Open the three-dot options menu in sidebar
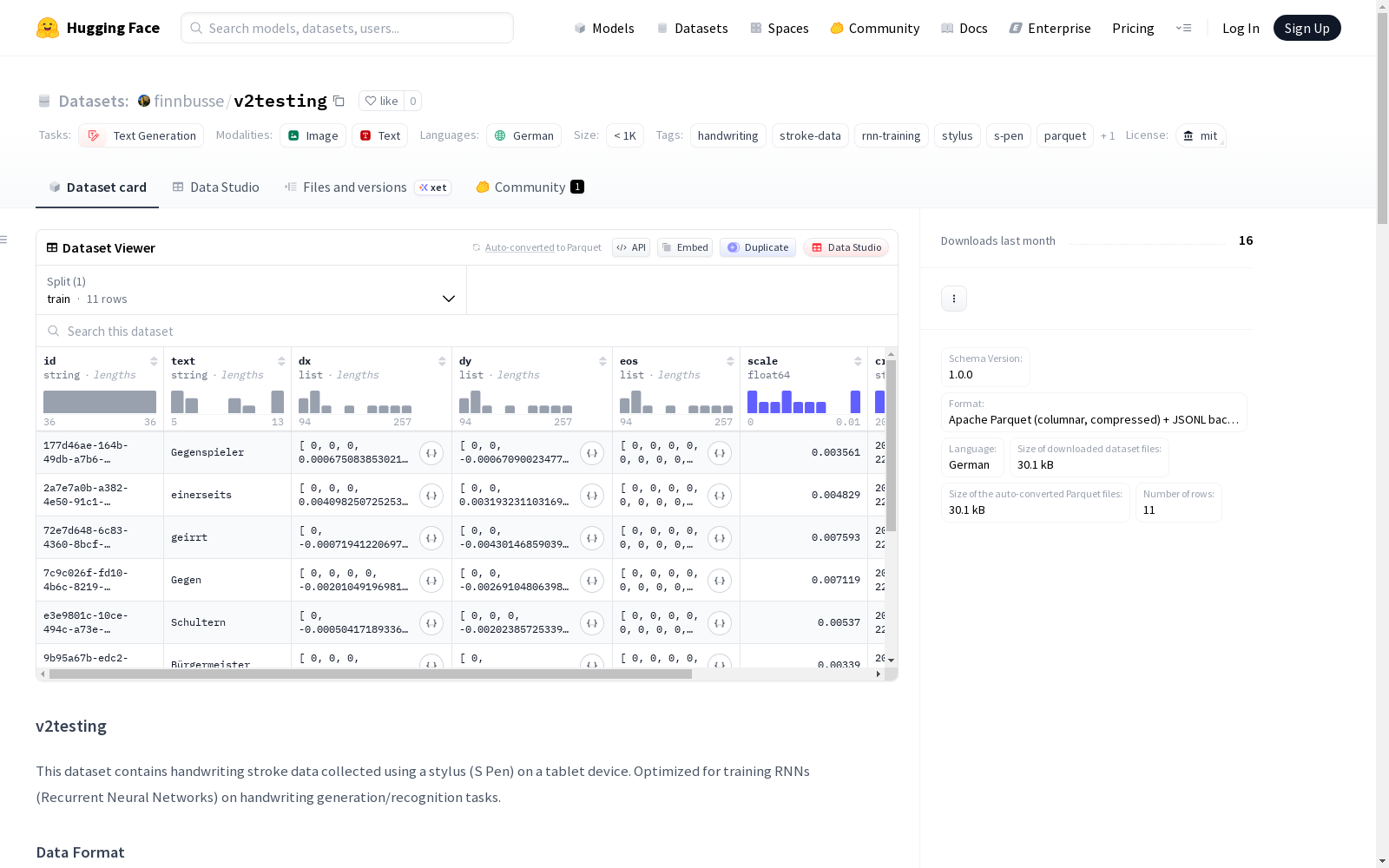The width and height of the screenshot is (1389, 868). pyautogui.click(x=954, y=299)
